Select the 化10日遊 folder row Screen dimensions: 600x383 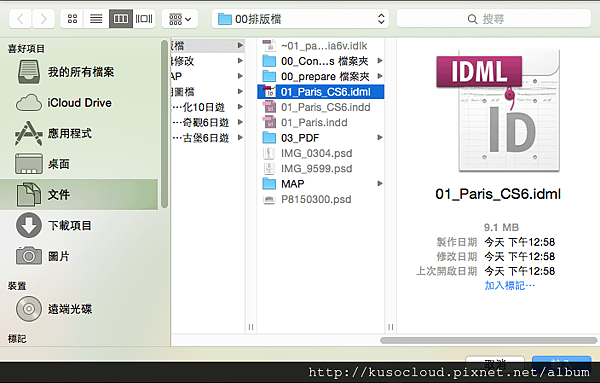(208, 107)
